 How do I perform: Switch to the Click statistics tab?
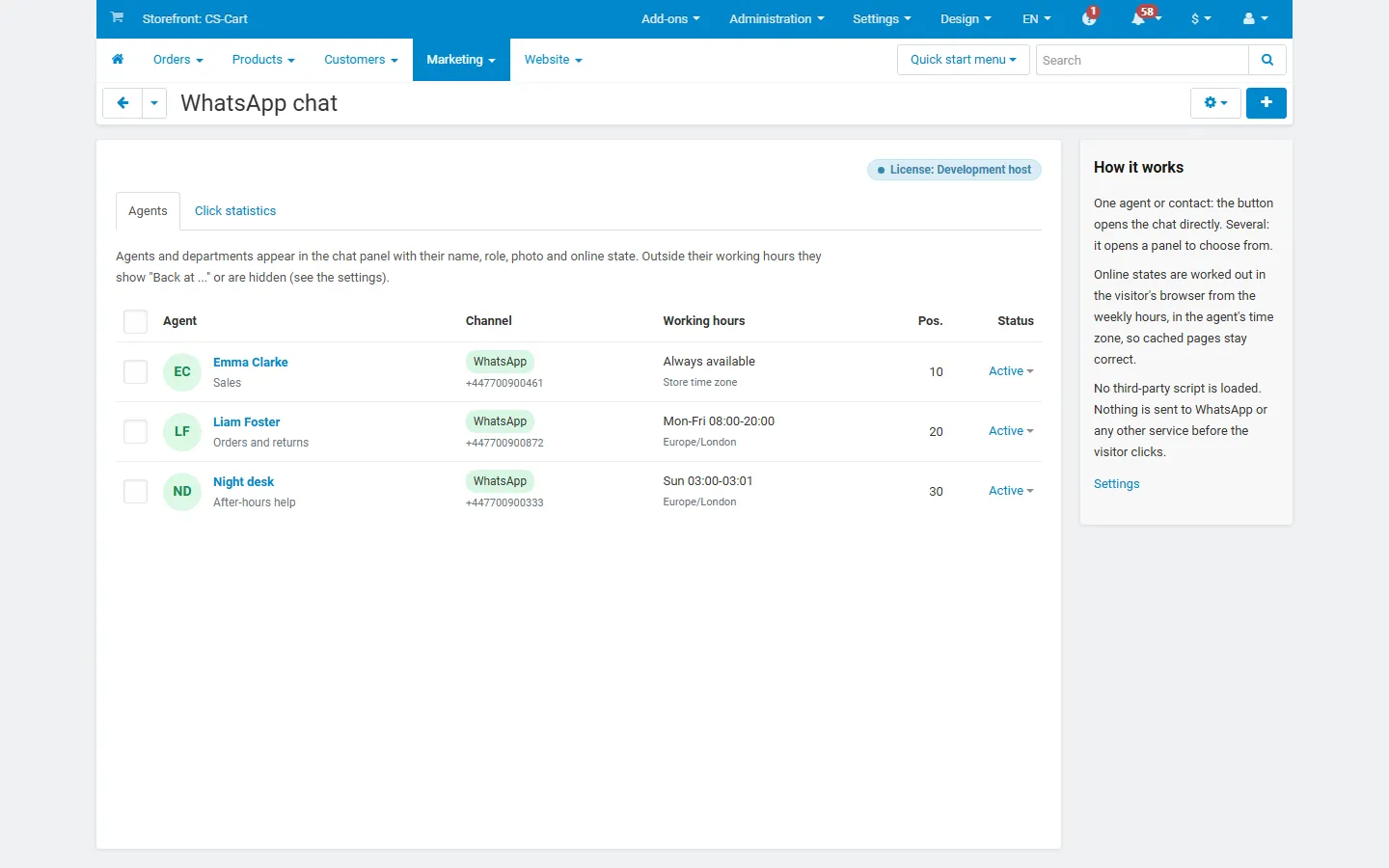[235, 211]
